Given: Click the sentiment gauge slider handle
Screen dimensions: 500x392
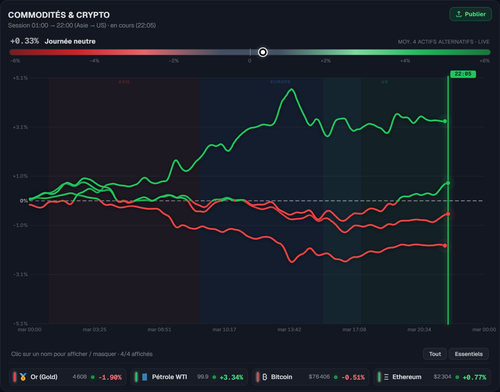Looking at the screenshot, I should (263, 52).
